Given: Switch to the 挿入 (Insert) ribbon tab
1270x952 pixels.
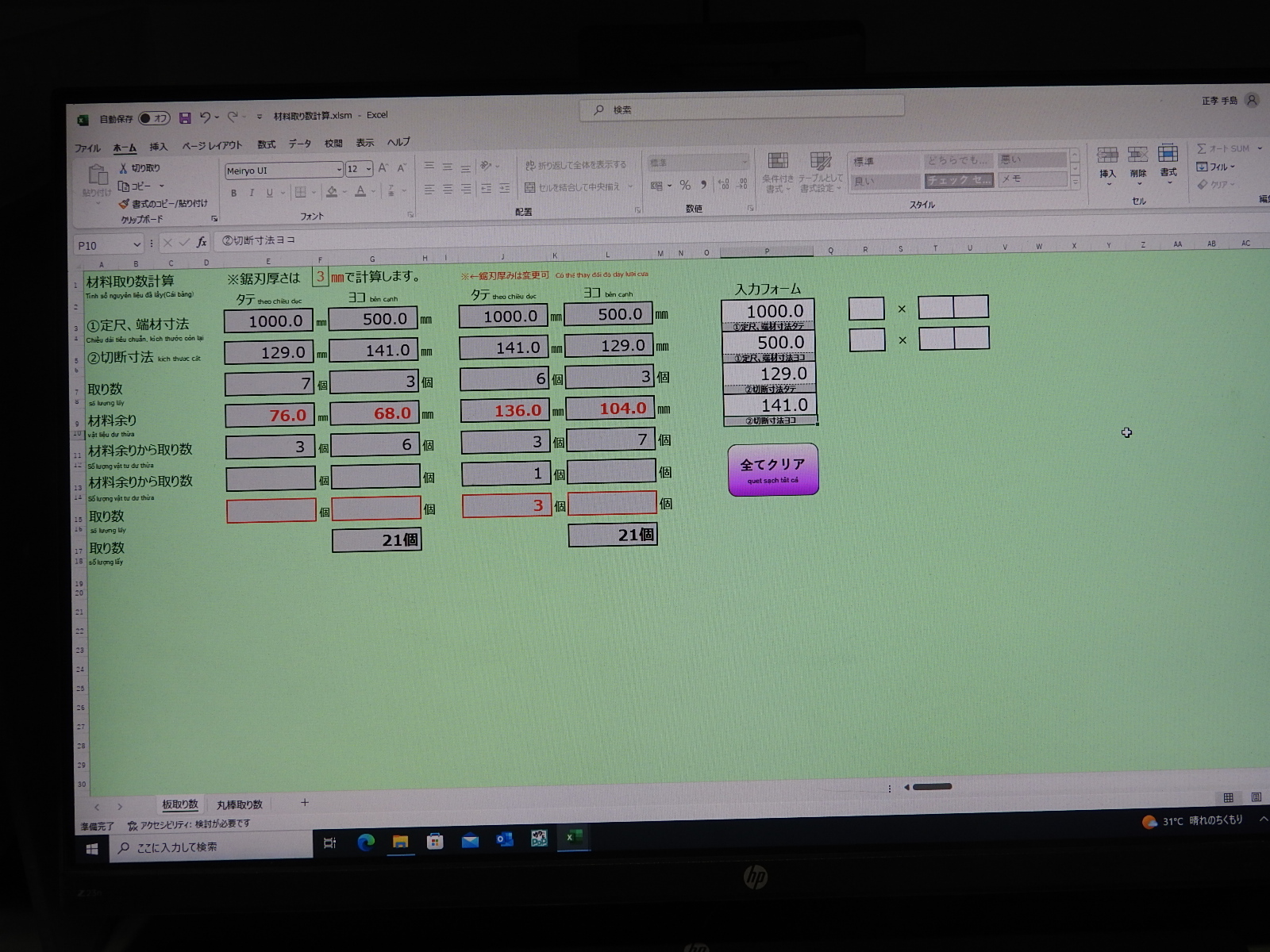Looking at the screenshot, I should point(159,147).
